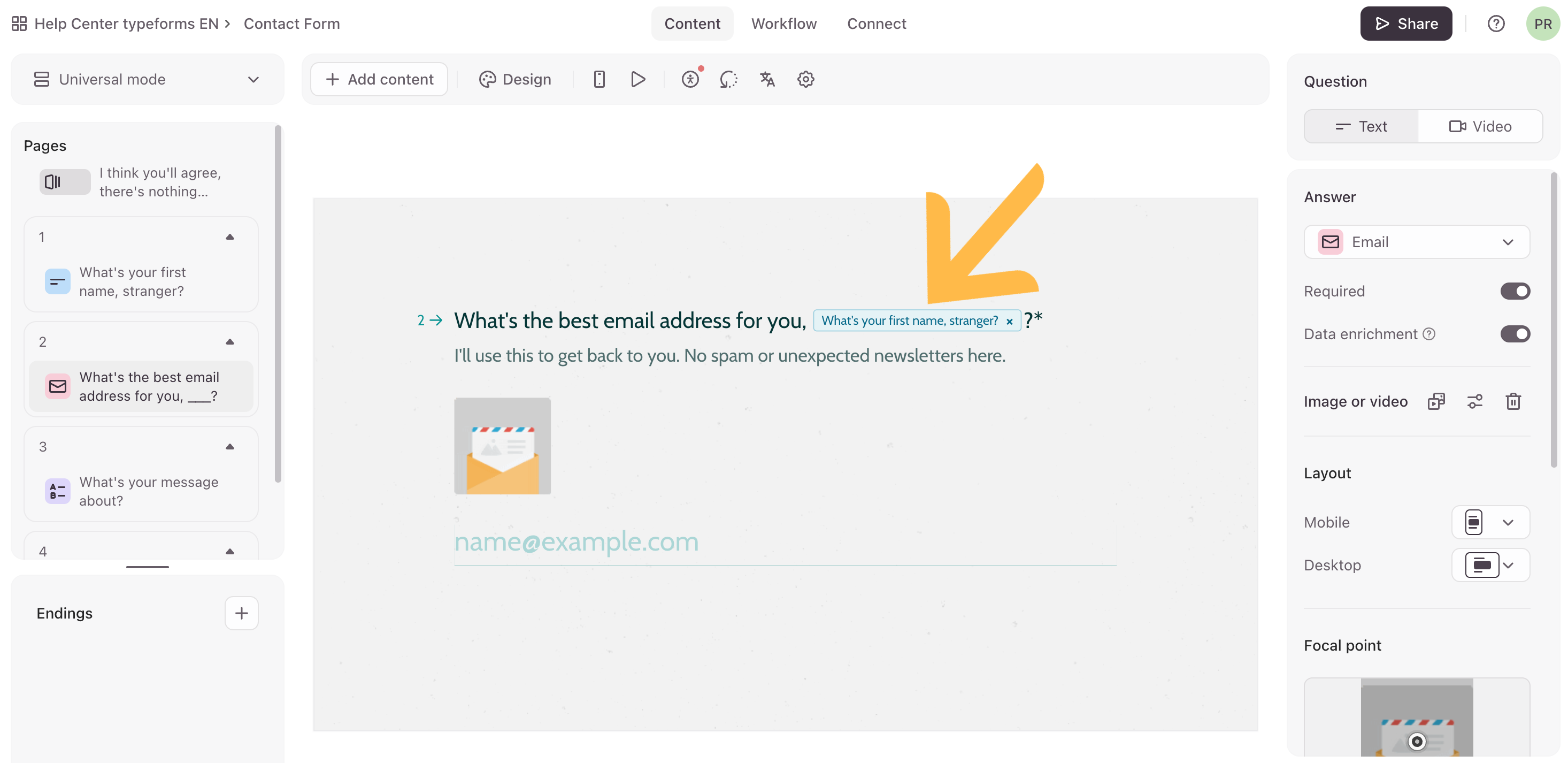Switch to the Workflow tab
This screenshot has height=763, width=1568.
click(783, 24)
